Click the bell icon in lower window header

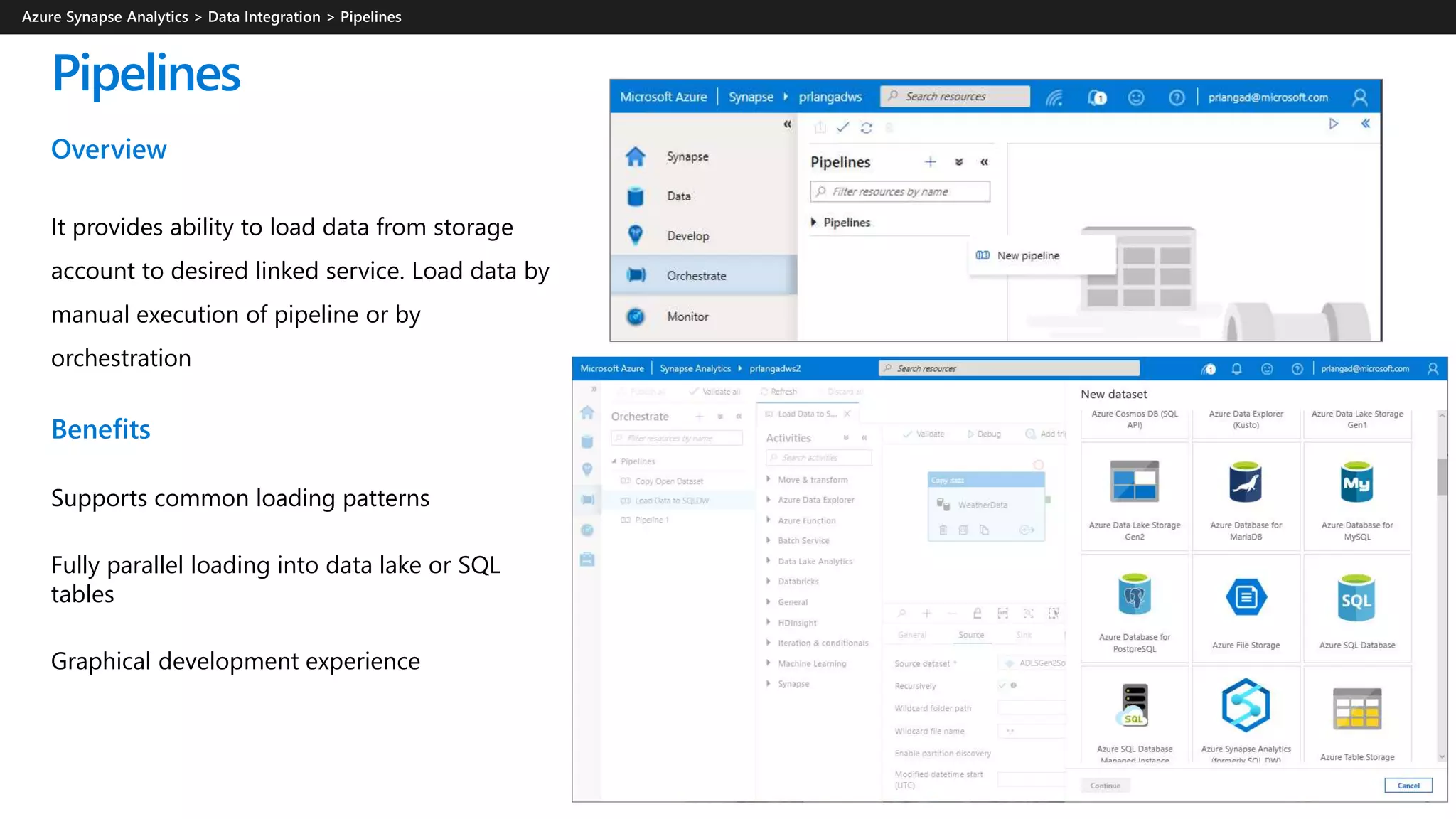tap(1236, 369)
